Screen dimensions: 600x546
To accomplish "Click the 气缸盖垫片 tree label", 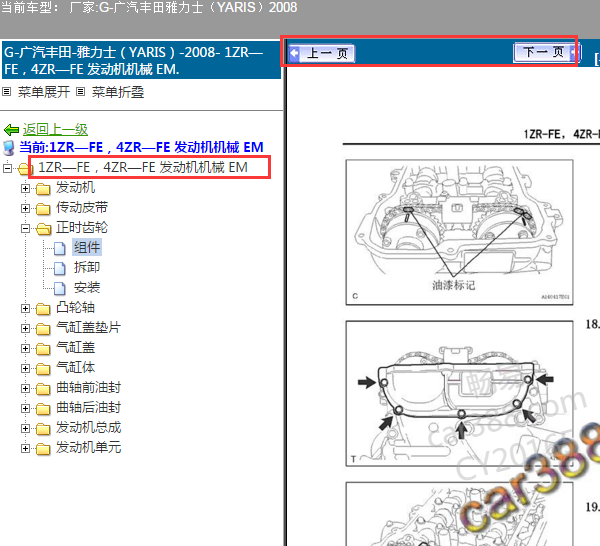I will 88,328.
